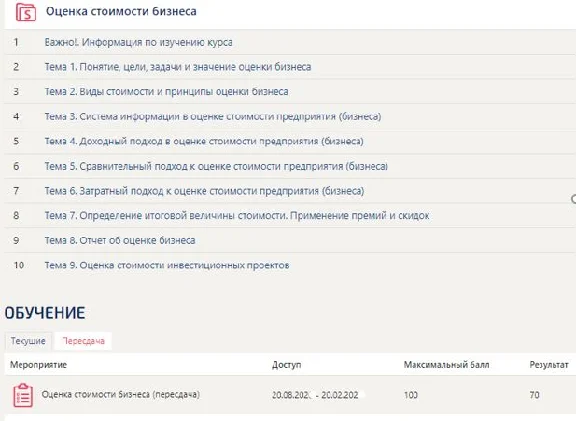This screenshot has height=421, width=576.
Task: Switch to the Текущие tab
Action: click(x=28, y=341)
